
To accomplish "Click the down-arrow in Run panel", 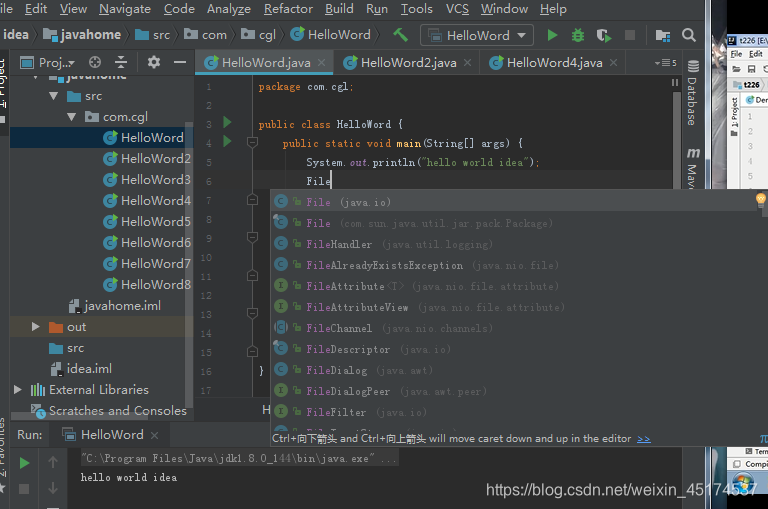I will pos(53,488).
